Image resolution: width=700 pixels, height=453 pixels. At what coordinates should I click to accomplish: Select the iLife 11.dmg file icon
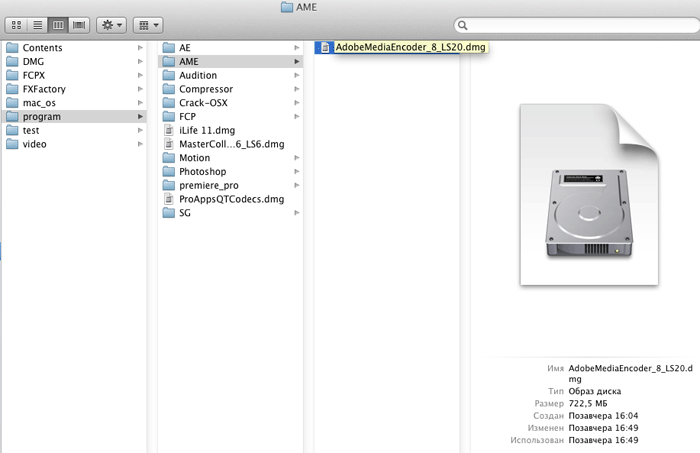(169, 130)
